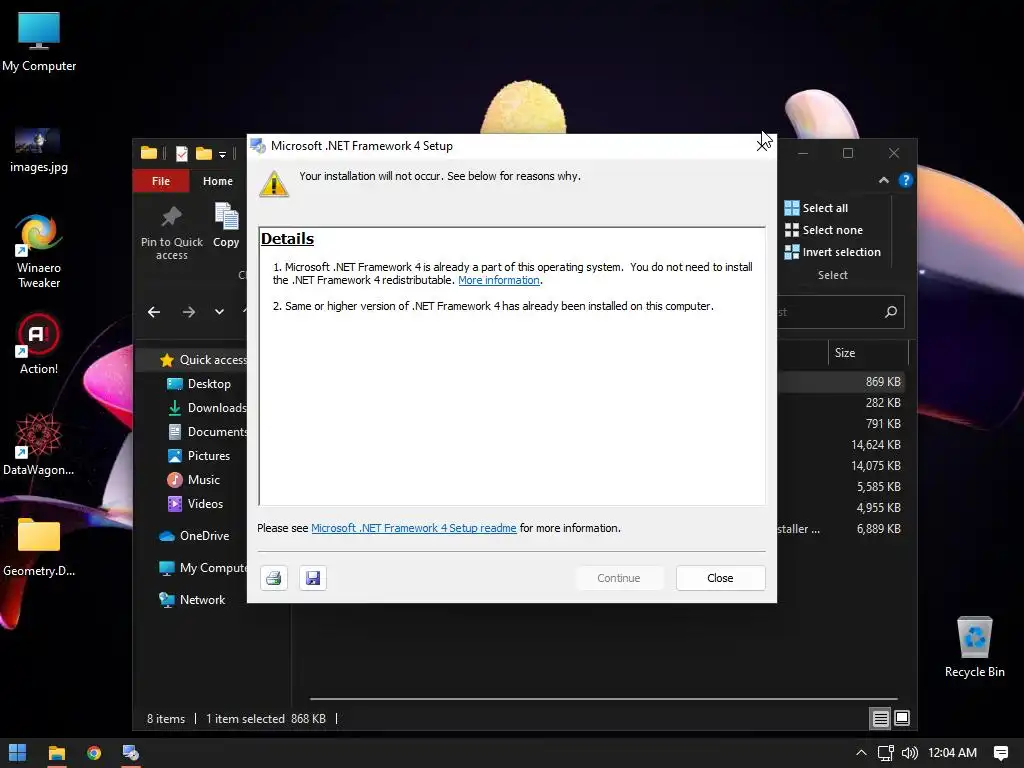1024x768 pixels.
Task: Open the File tab in File Explorer
Action: (x=161, y=181)
